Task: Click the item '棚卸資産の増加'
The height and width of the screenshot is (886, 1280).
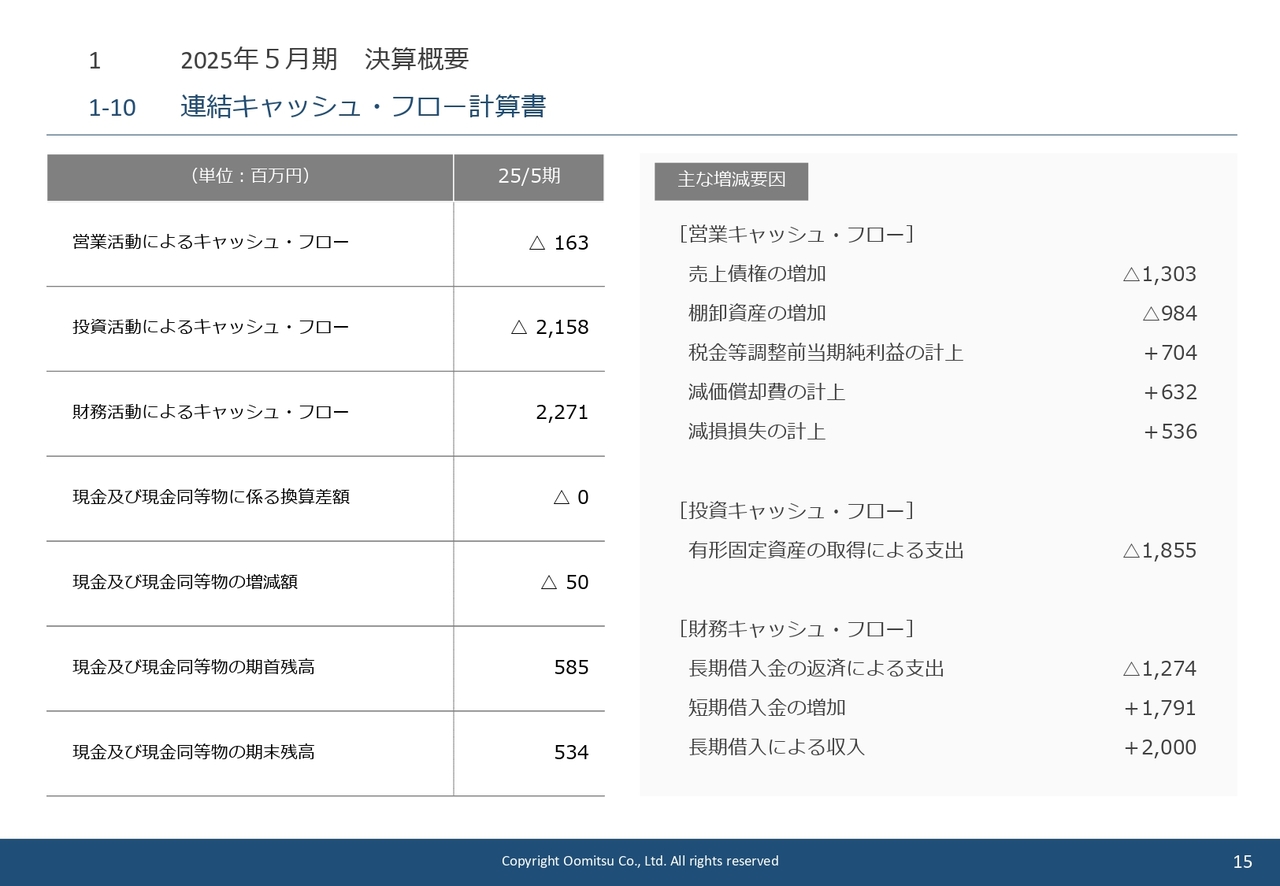Action: click(757, 313)
